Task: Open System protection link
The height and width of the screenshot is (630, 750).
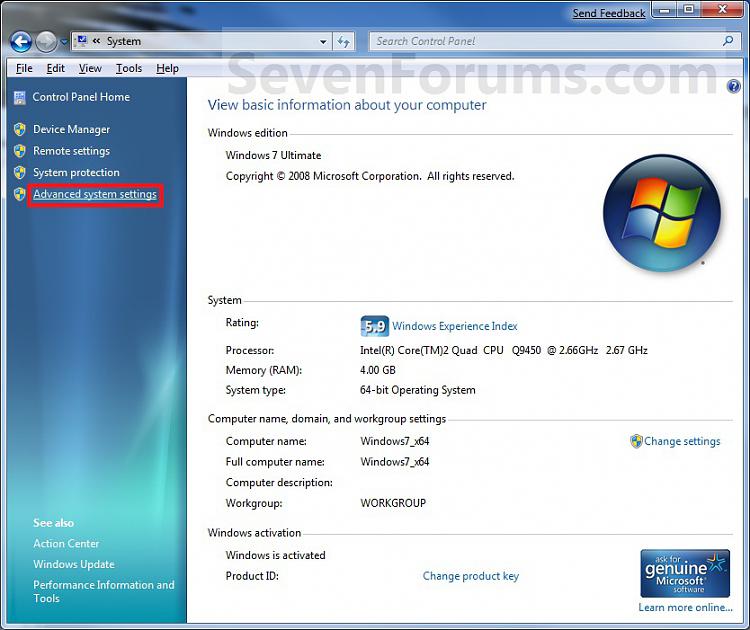Action: [76, 172]
